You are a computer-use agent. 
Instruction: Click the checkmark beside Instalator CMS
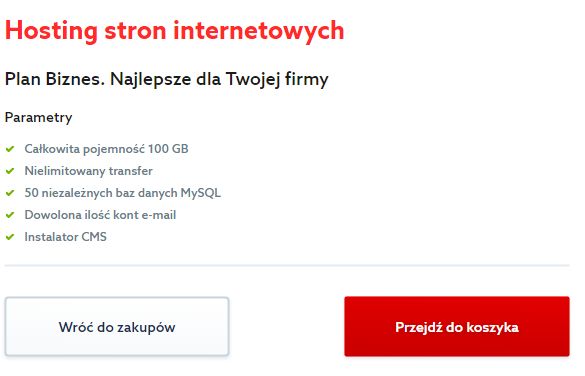(x=10, y=237)
